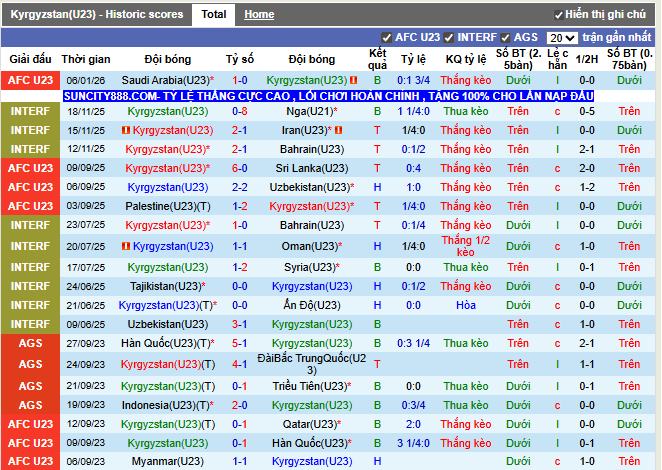Open Indonesia(U23)(T) team link
662x470 pixels.
(x=168, y=405)
